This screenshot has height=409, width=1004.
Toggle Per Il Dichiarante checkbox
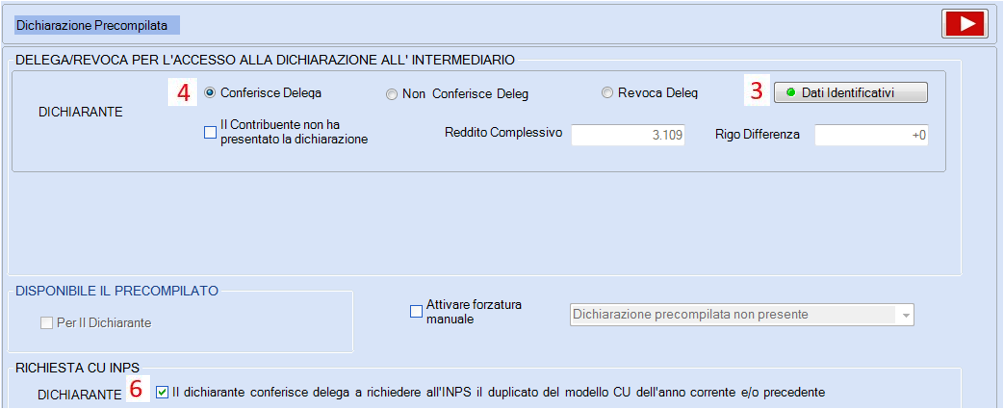click(47, 323)
